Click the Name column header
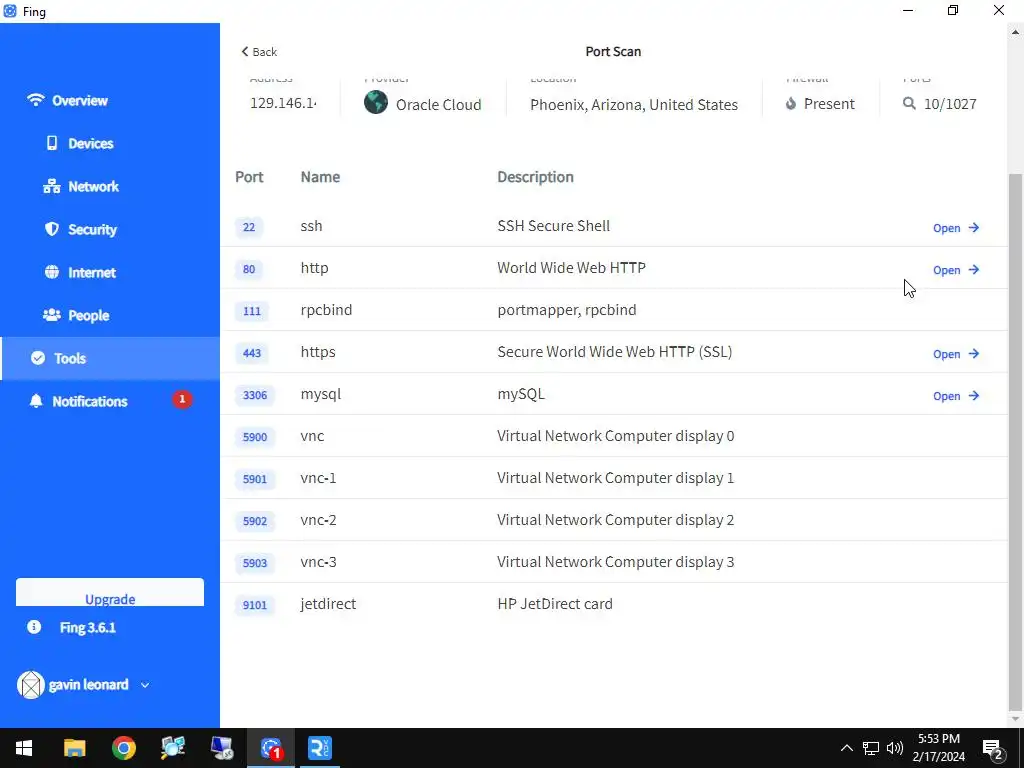The height and width of the screenshot is (768, 1024). [x=320, y=177]
